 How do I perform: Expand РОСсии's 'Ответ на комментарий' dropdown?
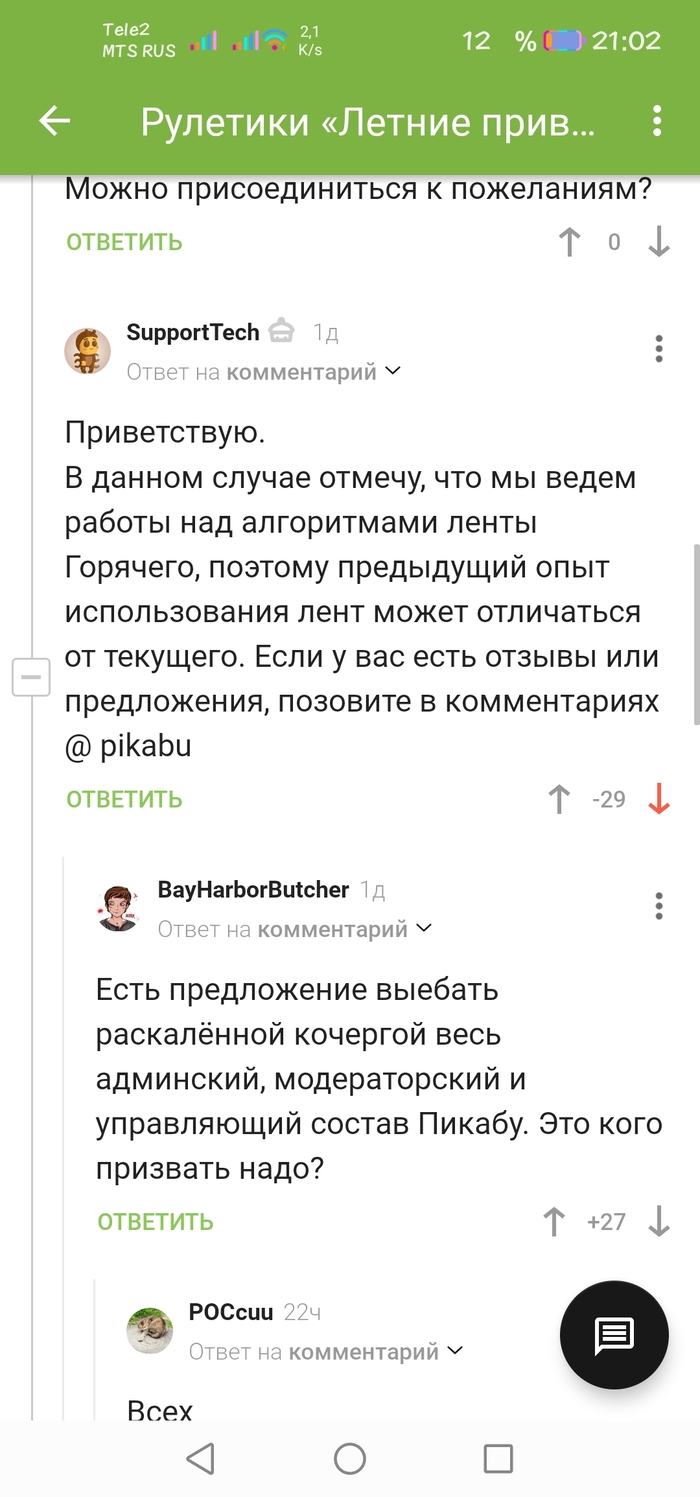point(455,1352)
